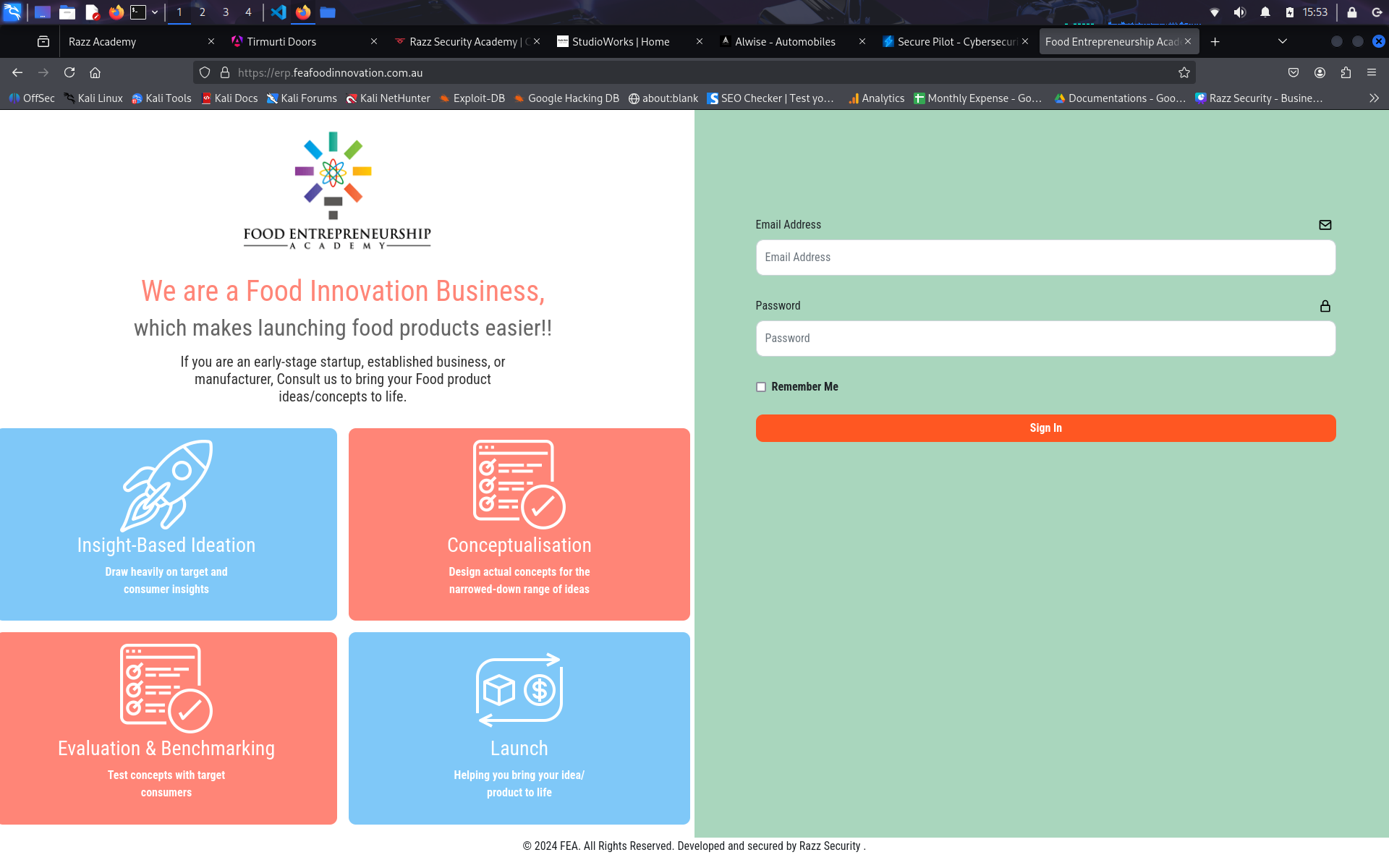Open the Kali NetHunter bookmark
The height and width of the screenshot is (868, 1389).
click(x=388, y=98)
